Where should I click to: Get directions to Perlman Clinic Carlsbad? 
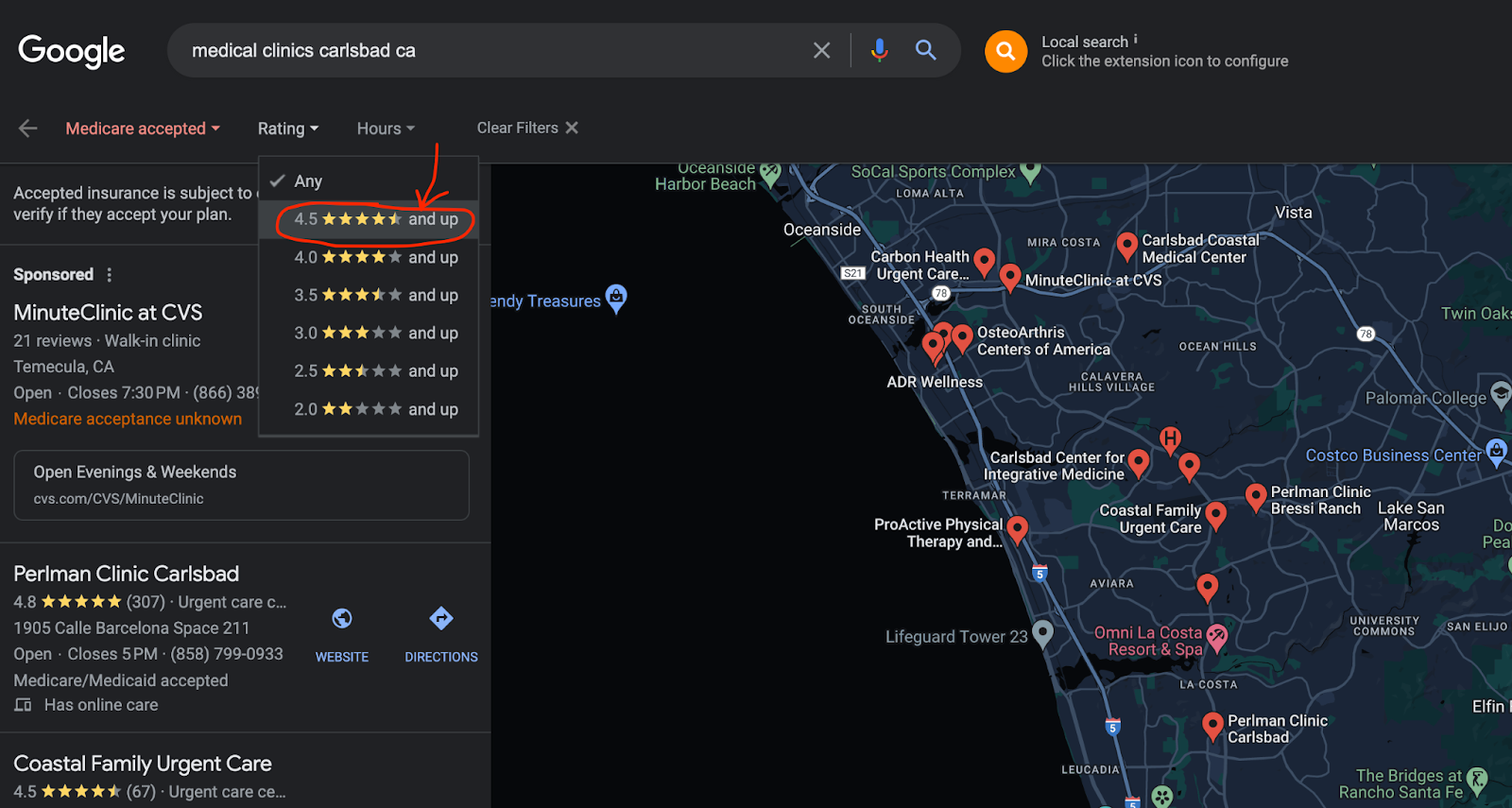tap(441, 618)
